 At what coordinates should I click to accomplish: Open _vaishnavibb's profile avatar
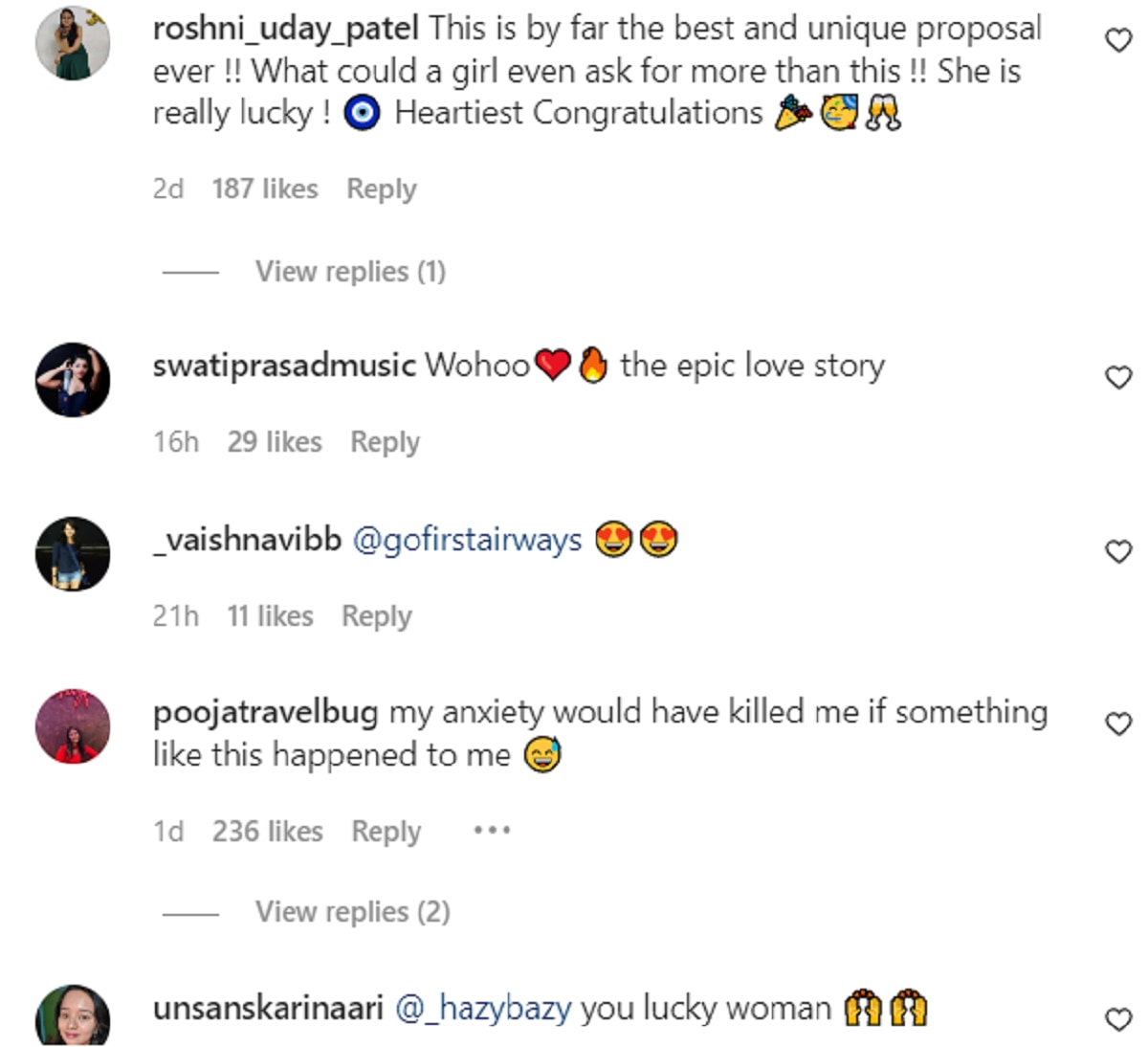(x=73, y=554)
